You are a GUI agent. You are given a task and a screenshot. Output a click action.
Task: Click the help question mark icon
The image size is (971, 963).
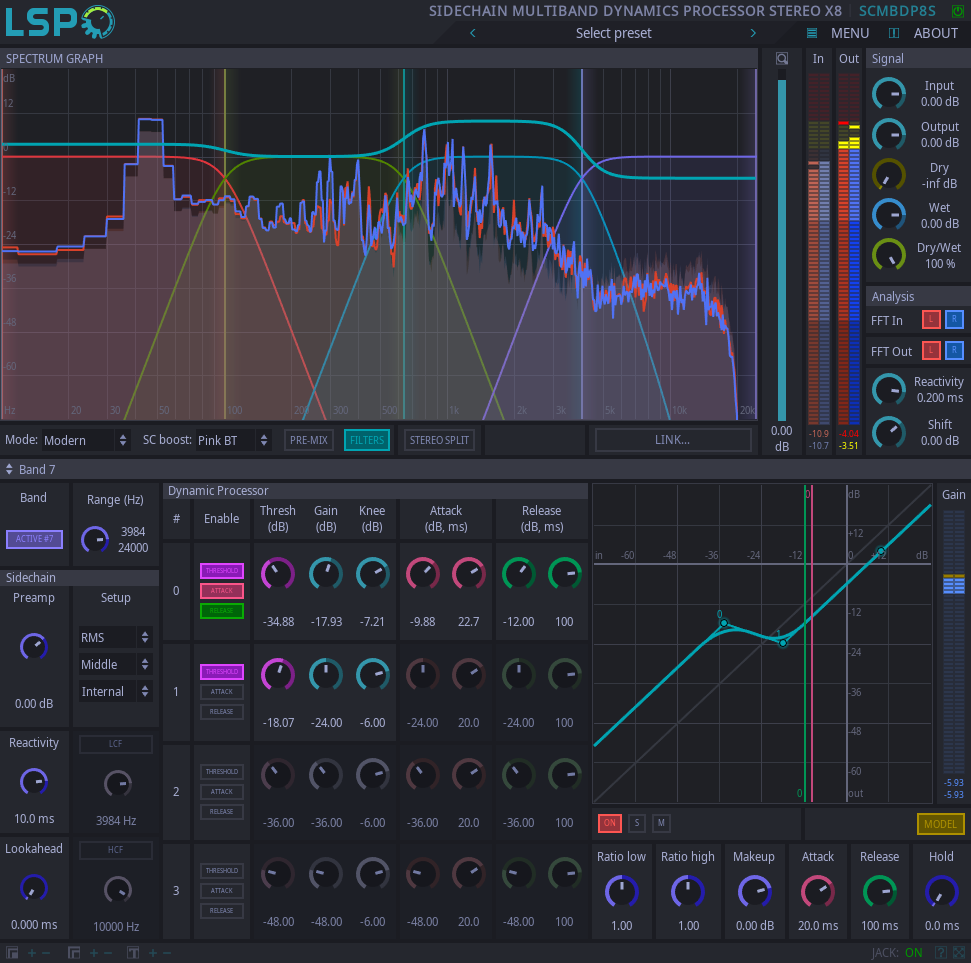click(940, 953)
